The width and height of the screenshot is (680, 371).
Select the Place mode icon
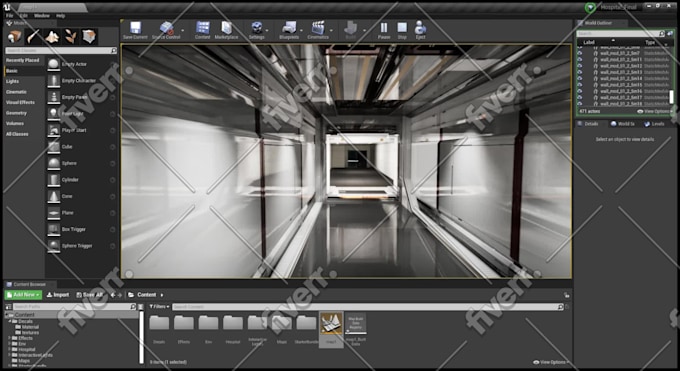14,36
